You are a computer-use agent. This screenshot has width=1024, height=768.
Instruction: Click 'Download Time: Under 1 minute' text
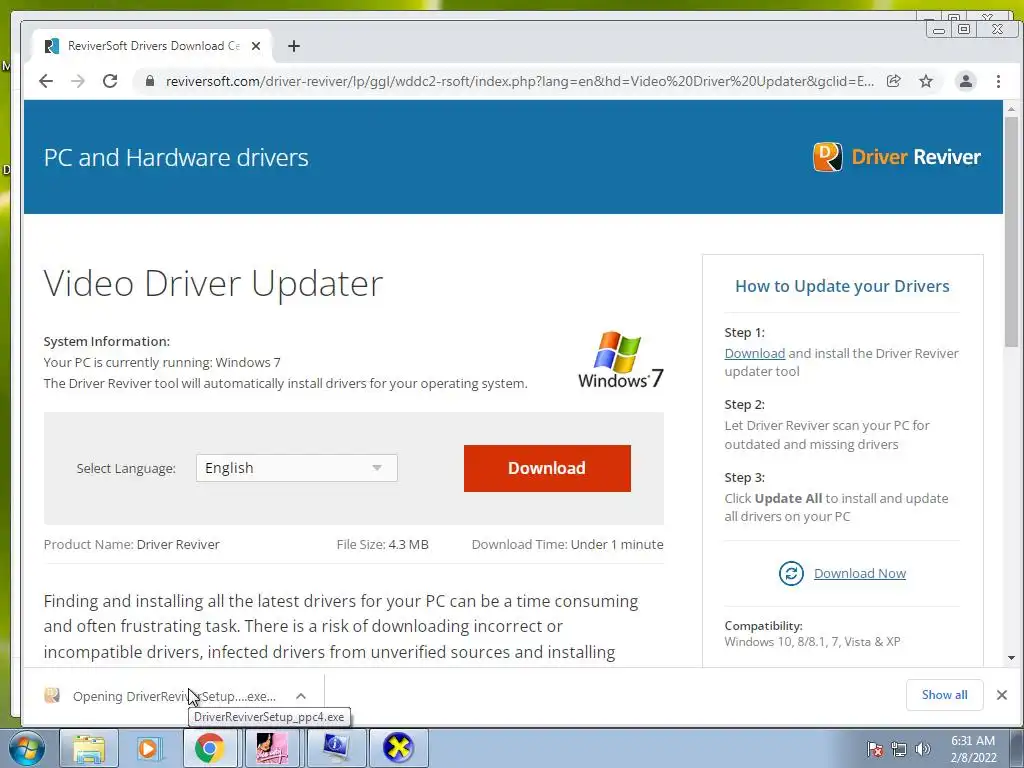point(568,544)
